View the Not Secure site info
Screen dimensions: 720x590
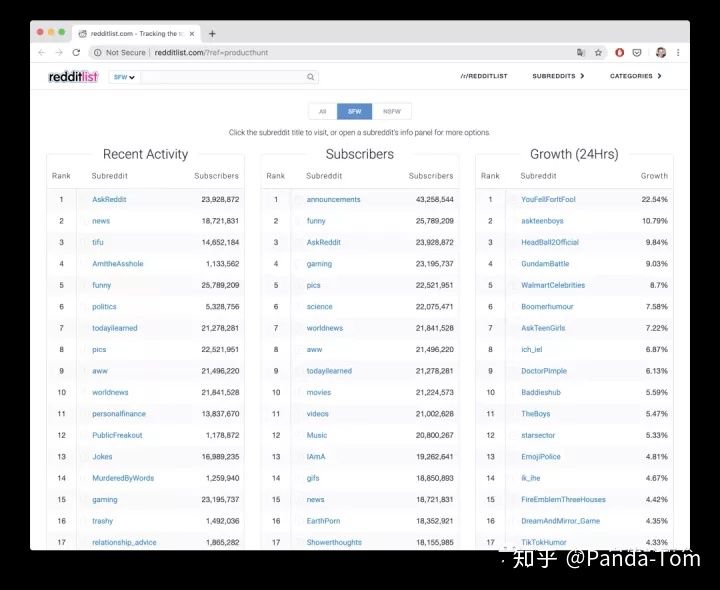(x=119, y=53)
